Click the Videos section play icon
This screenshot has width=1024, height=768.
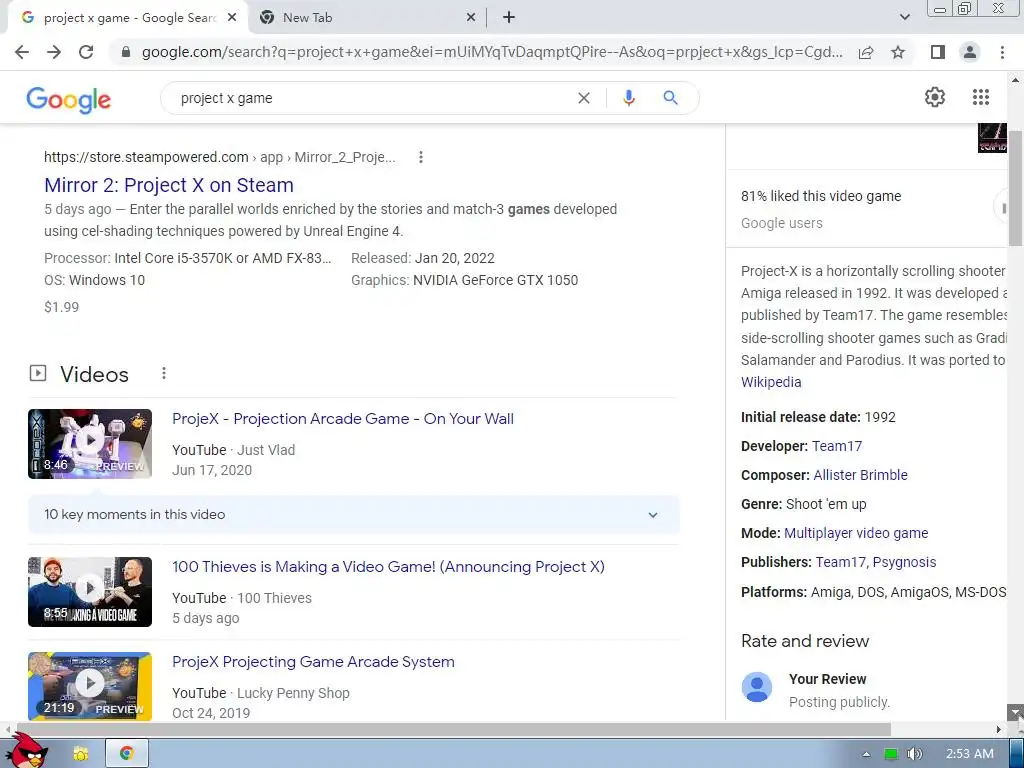click(x=38, y=374)
